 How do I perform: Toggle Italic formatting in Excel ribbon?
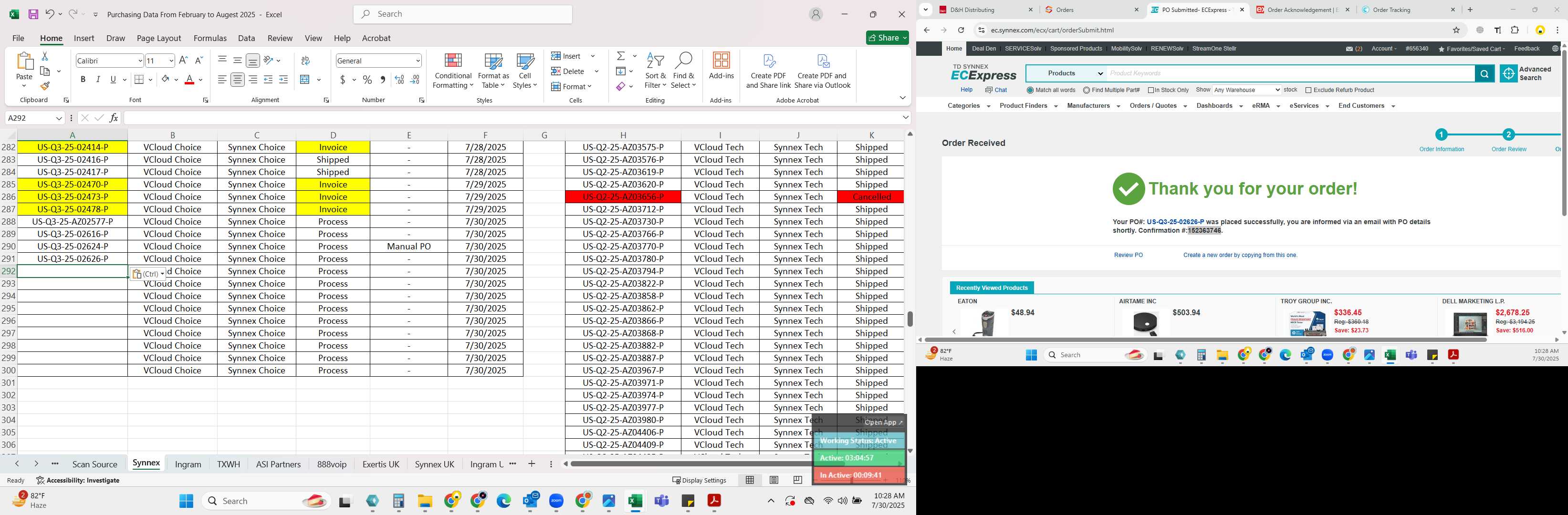(x=98, y=80)
